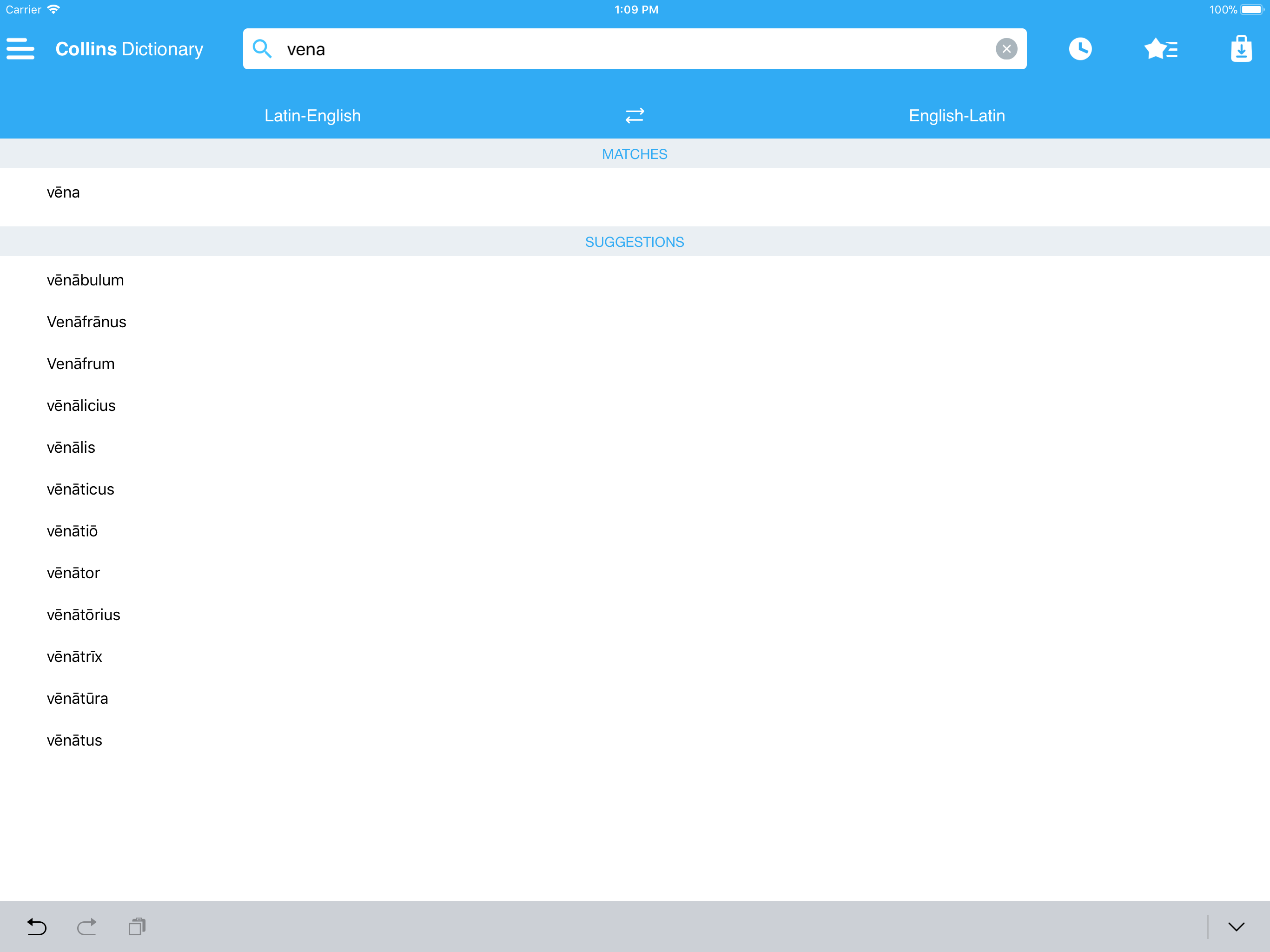Tap the magnifying glass search icon

pos(262,49)
